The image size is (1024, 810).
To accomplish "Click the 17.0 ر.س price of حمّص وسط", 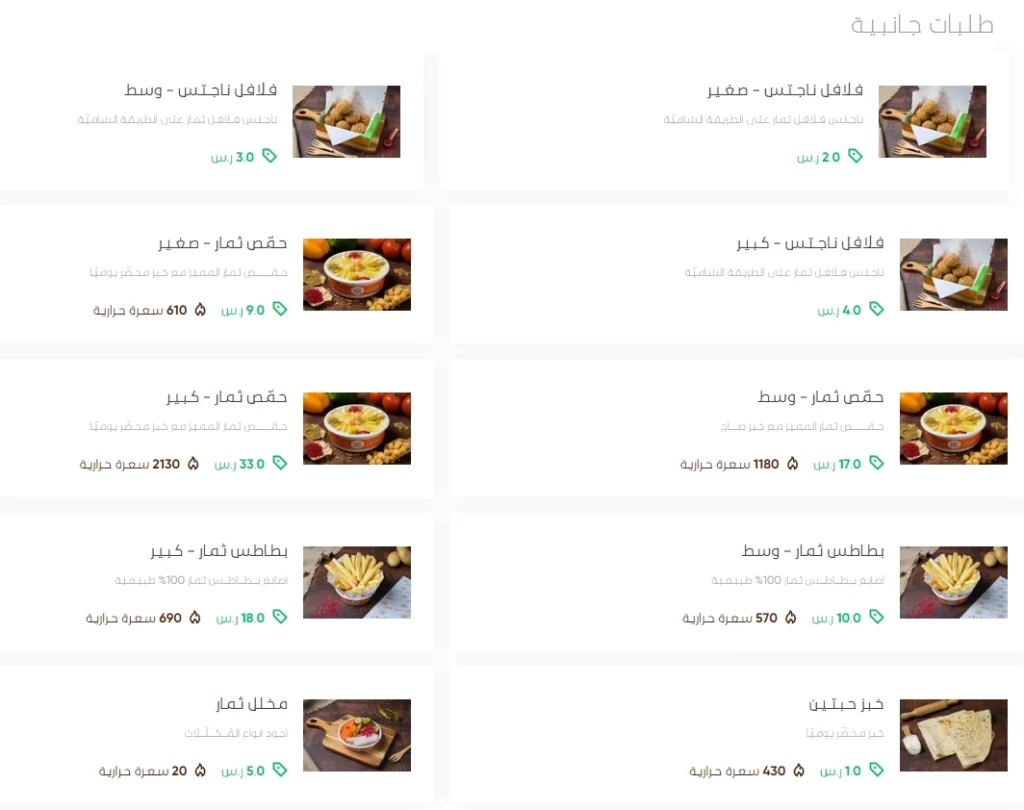I will point(837,464).
